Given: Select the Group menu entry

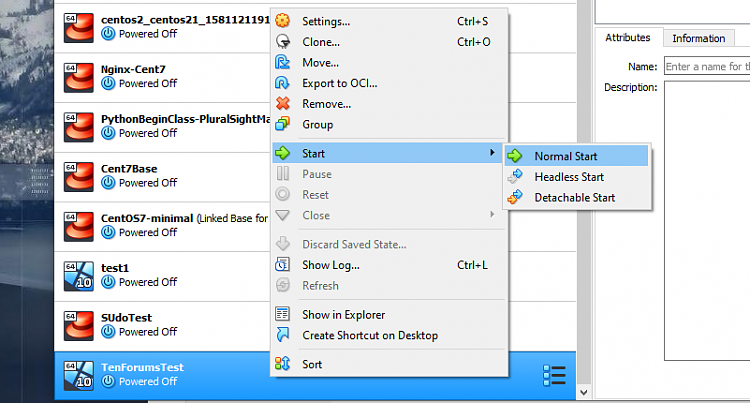Looking at the screenshot, I should click(389, 124).
